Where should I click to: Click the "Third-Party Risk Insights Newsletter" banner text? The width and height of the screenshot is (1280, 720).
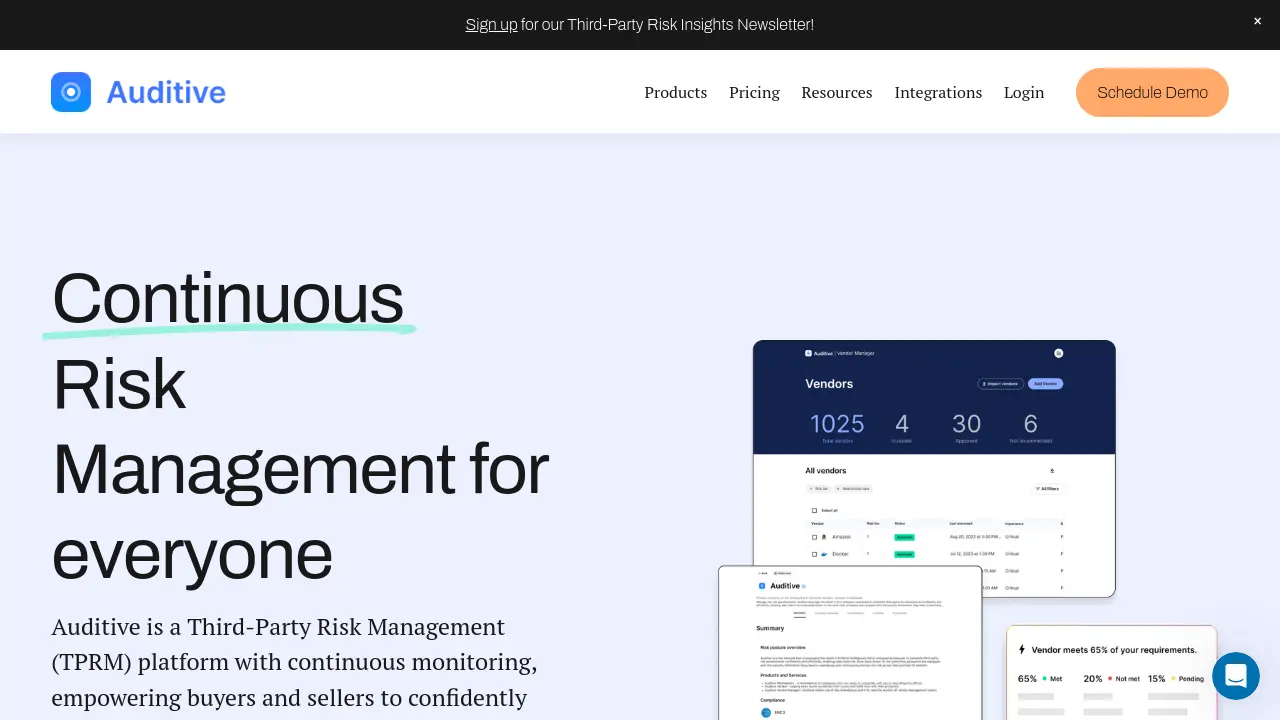(690, 24)
